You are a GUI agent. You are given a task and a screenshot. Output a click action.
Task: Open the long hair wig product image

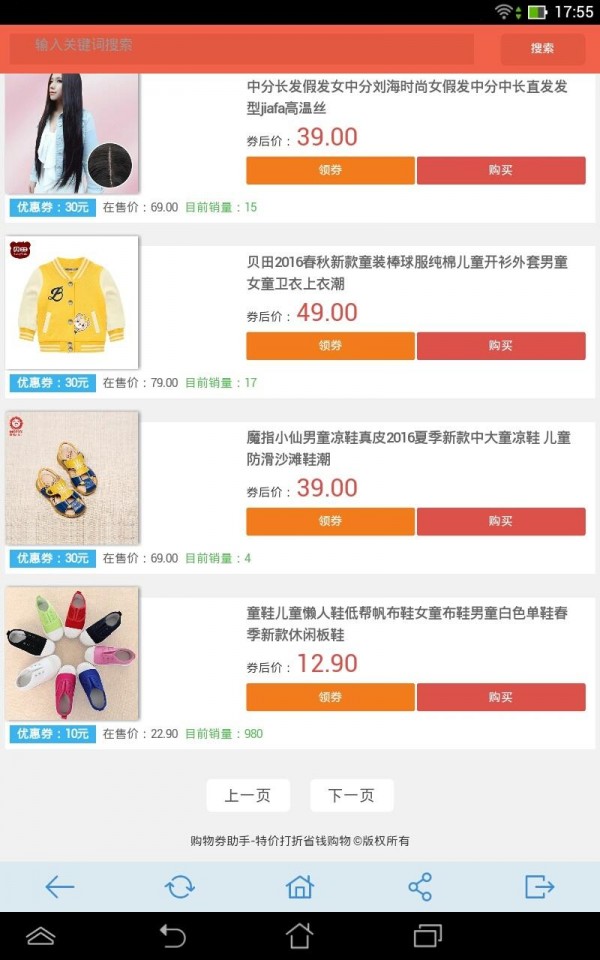click(x=72, y=133)
